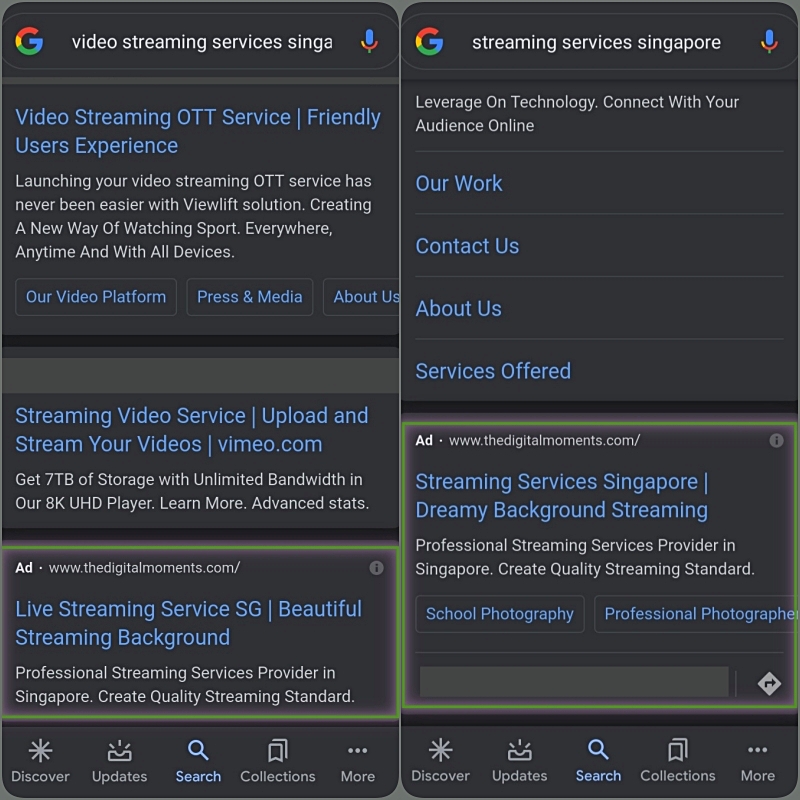Select the Search tab in the left bottom bar
The height and width of the screenshot is (800, 800).
(198, 761)
